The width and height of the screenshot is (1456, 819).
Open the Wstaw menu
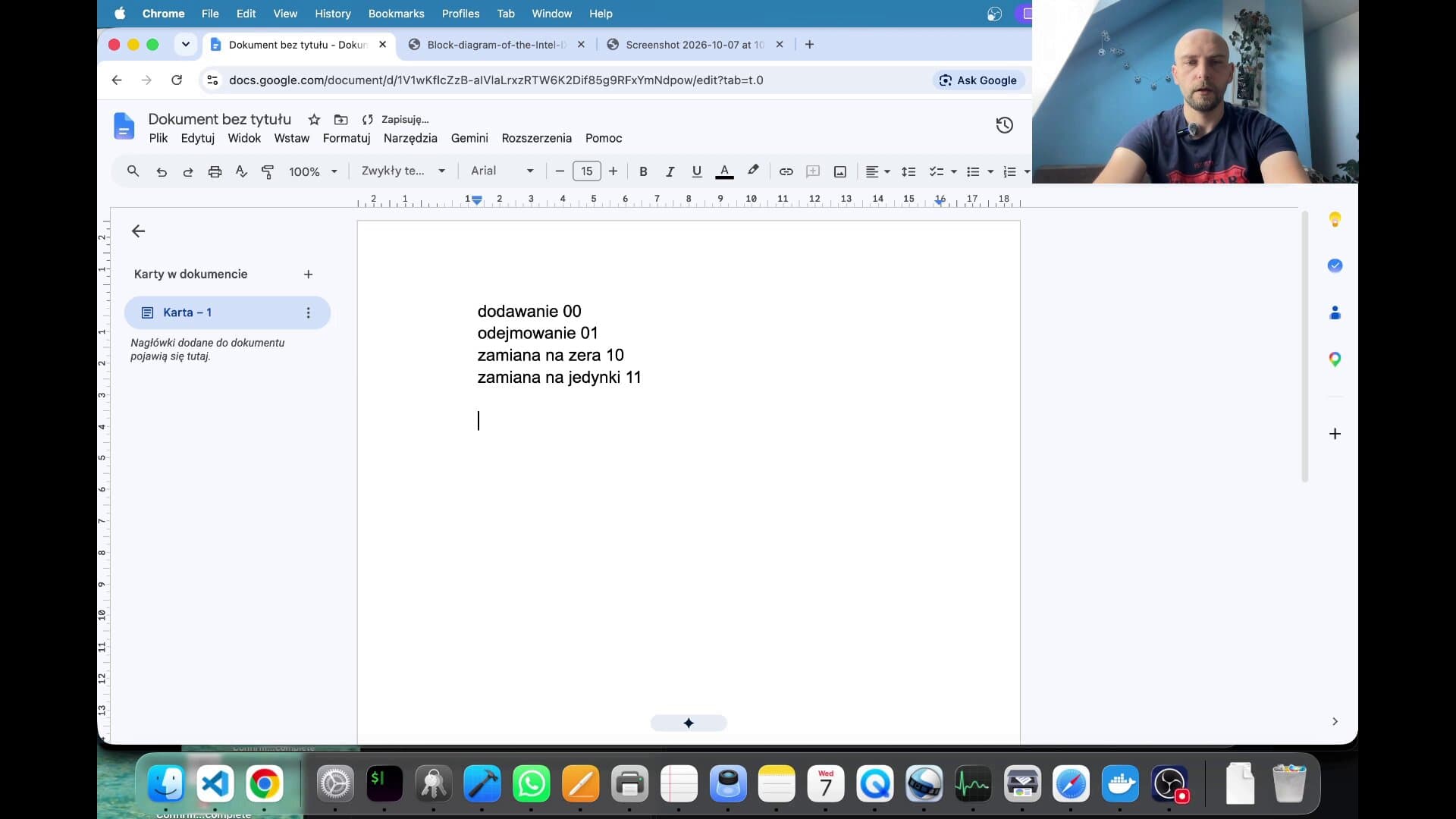click(x=292, y=138)
